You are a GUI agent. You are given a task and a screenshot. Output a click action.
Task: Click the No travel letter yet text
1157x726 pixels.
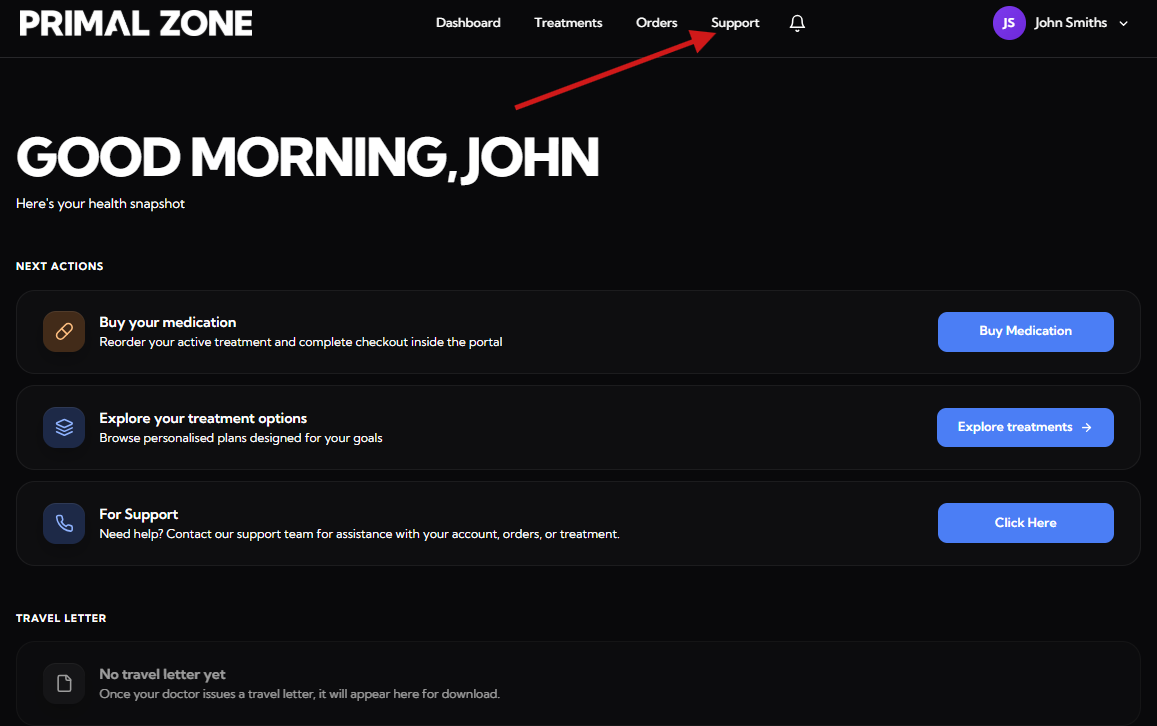(162, 674)
